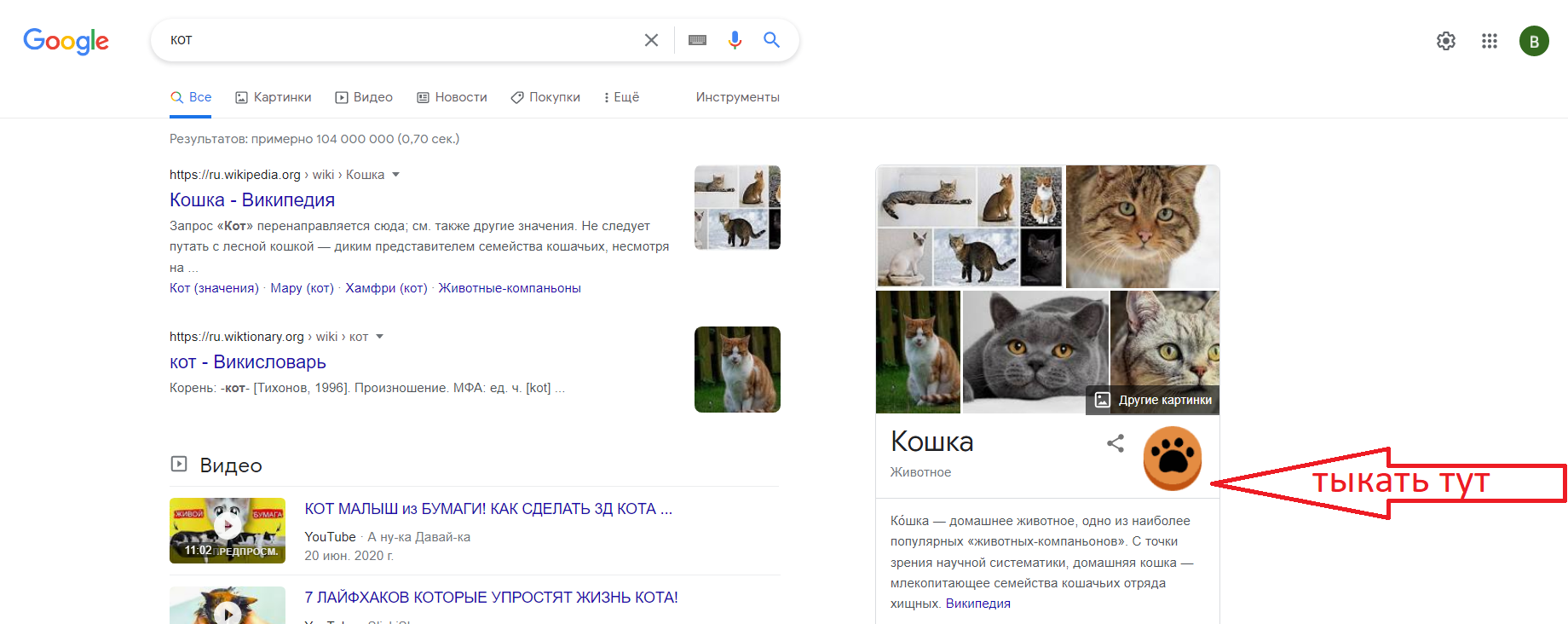Open the large tabby cat face image

[x=1143, y=226]
